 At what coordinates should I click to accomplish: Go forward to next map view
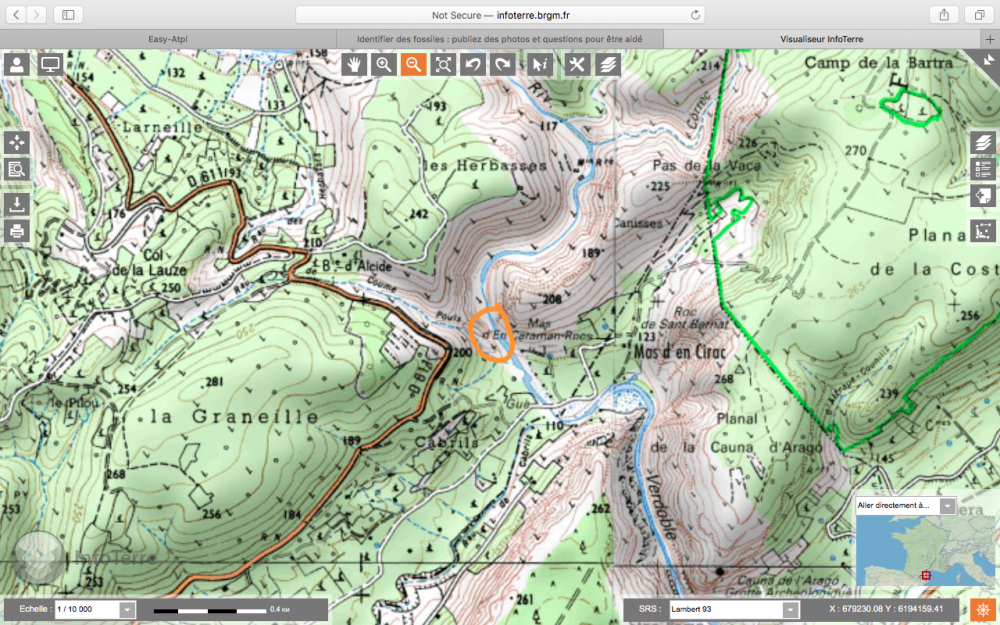[x=503, y=65]
